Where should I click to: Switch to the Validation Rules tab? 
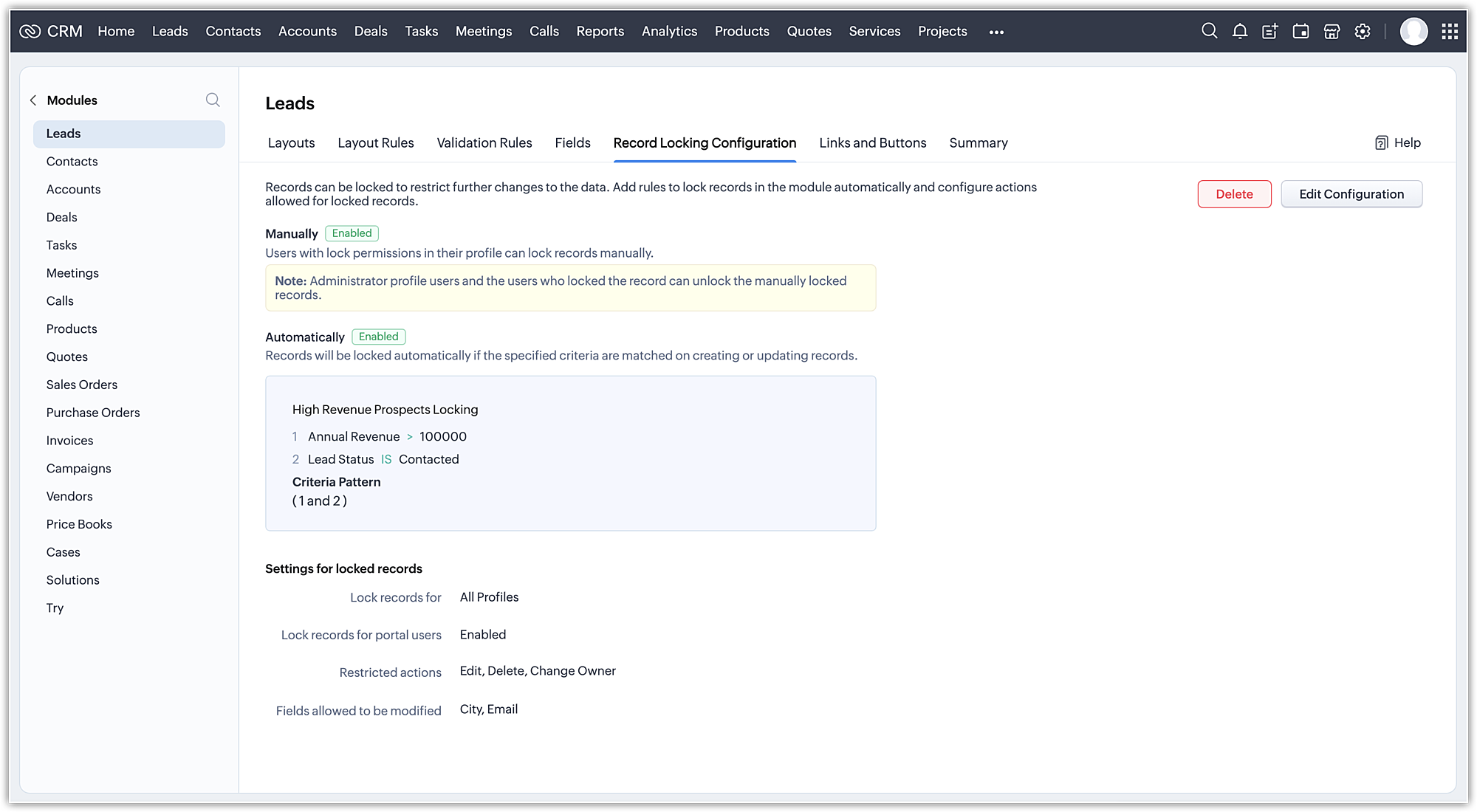tap(484, 142)
